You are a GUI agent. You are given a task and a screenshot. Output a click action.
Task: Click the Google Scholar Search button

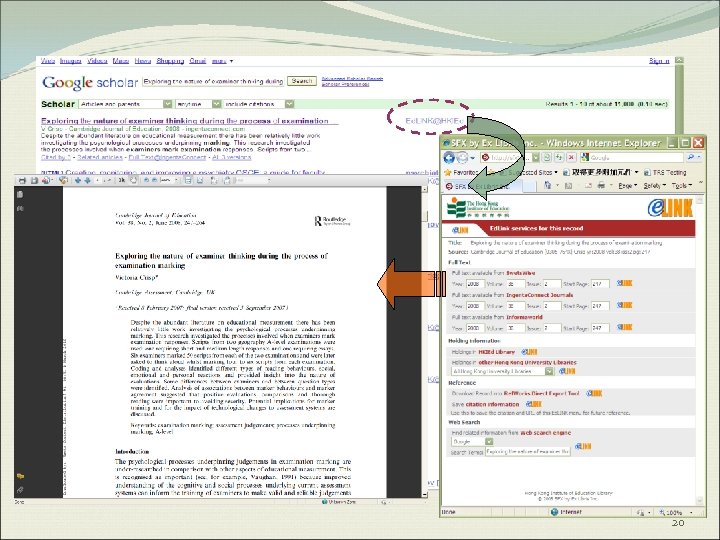302,81
